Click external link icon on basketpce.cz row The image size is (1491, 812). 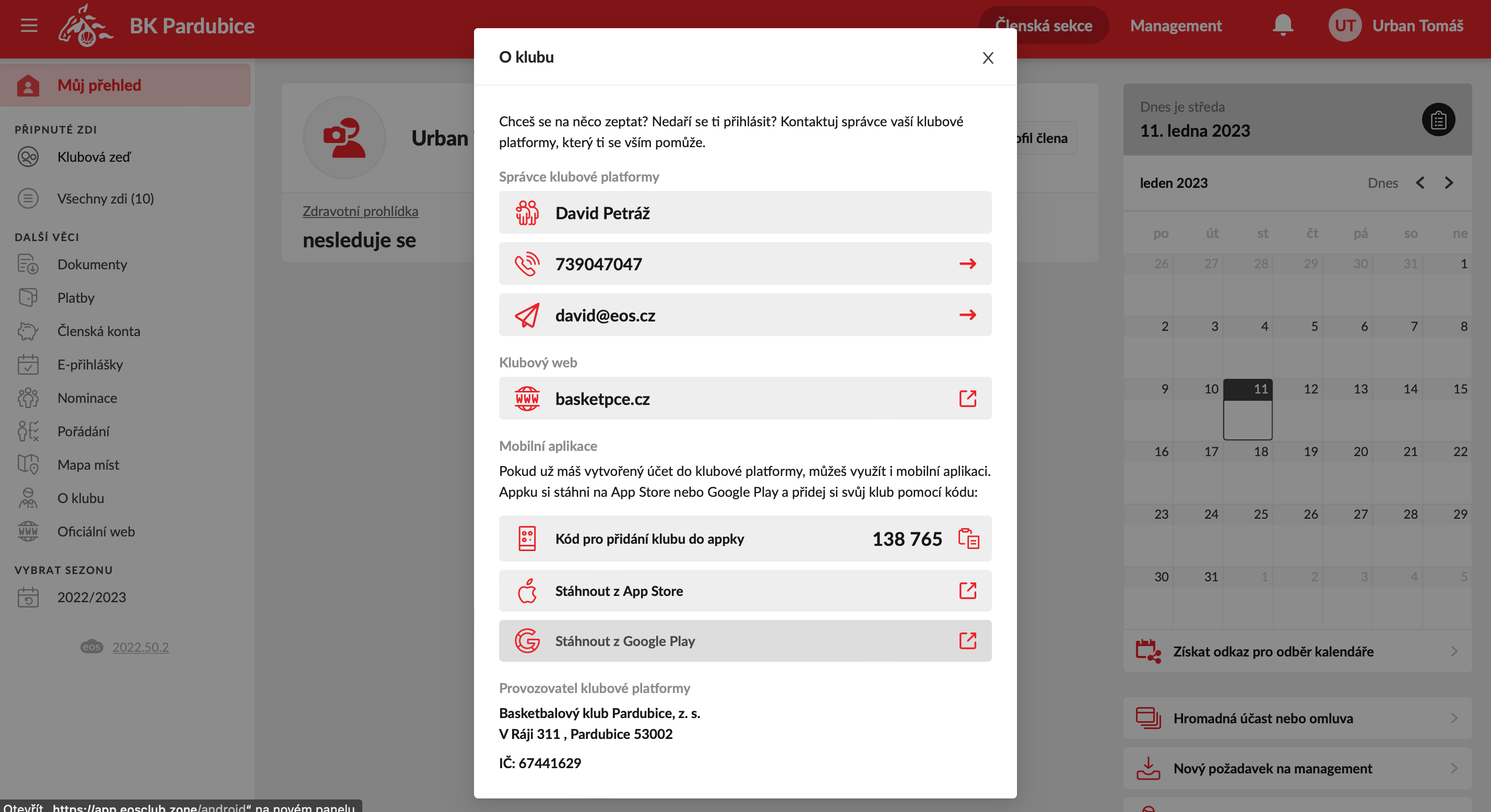coord(967,398)
